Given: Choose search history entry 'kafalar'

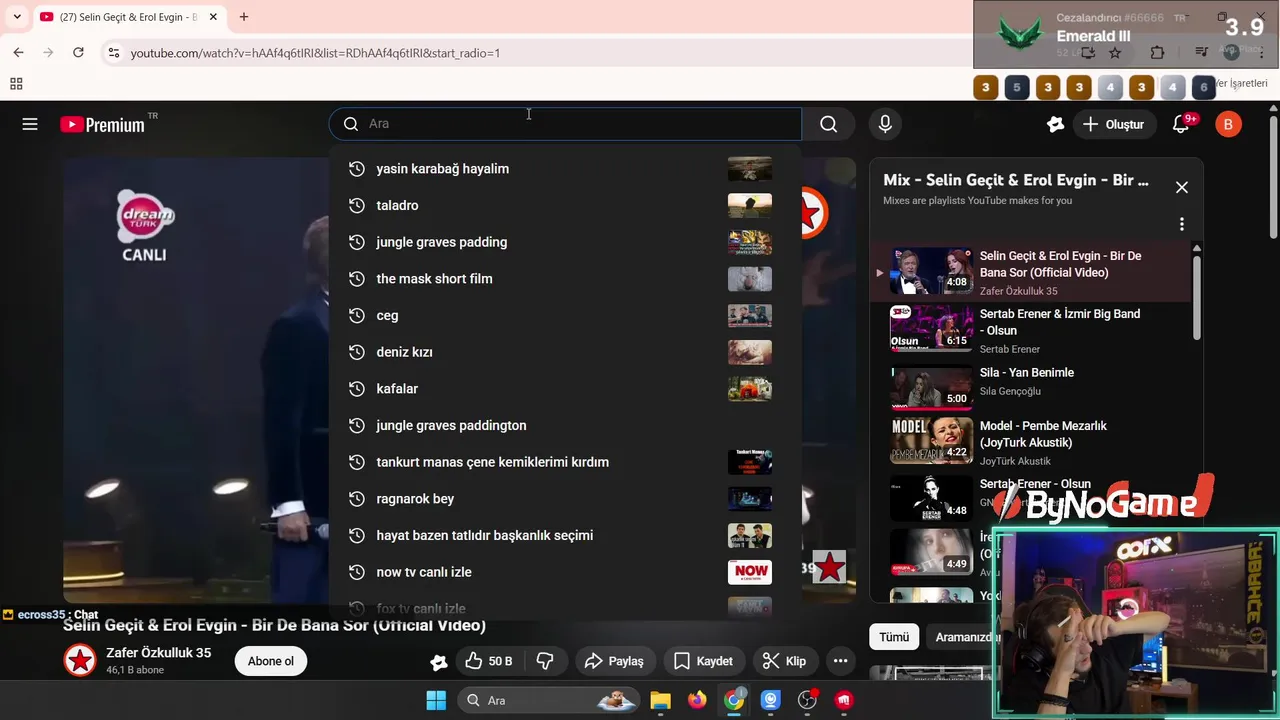Looking at the screenshot, I should pos(565,389).
